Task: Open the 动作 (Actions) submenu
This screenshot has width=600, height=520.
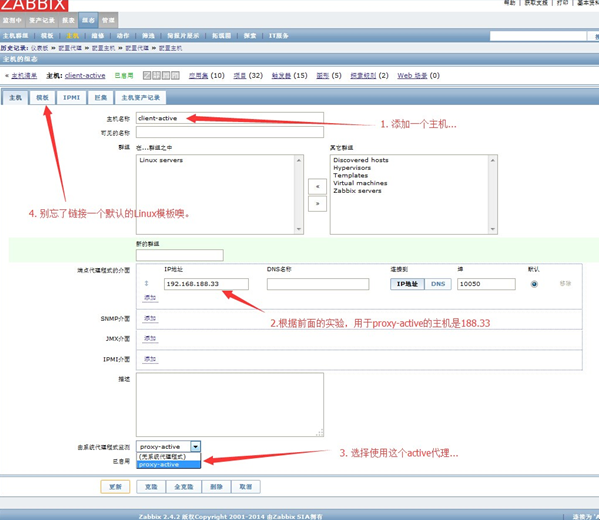Action: click(123, 36)
